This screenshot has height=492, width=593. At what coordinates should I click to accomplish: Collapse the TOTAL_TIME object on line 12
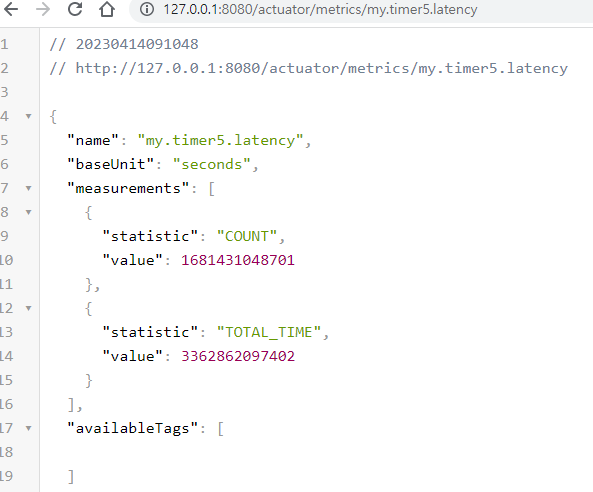(28, 308)
